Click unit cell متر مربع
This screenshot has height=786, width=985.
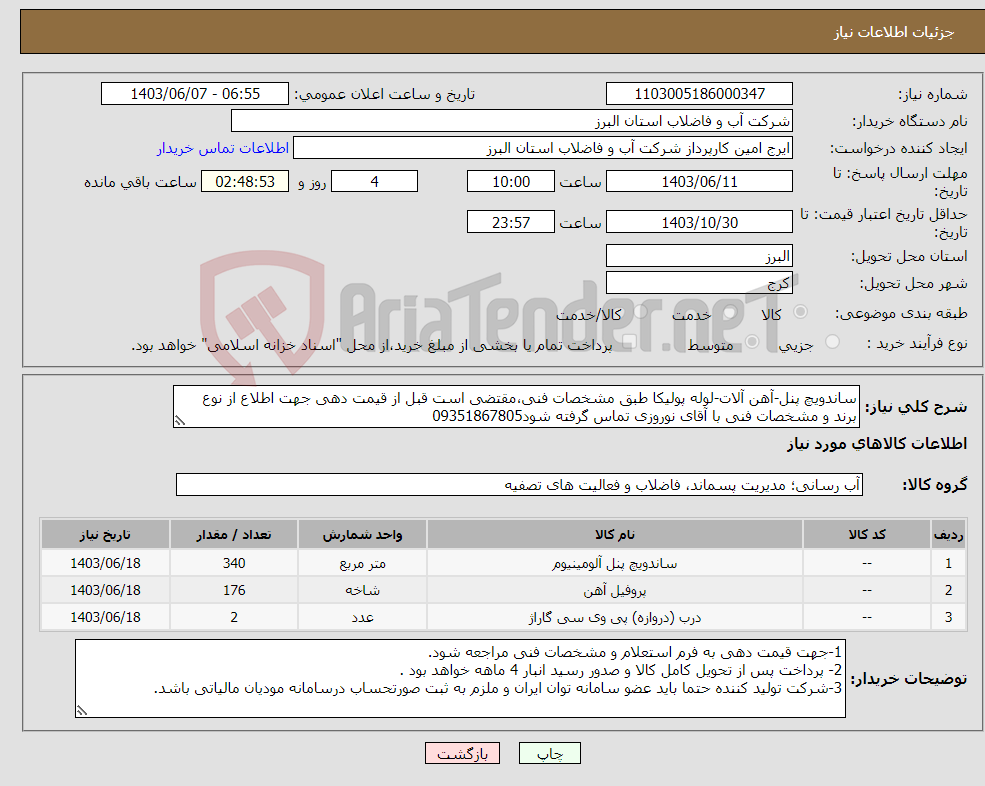point(362,563)
